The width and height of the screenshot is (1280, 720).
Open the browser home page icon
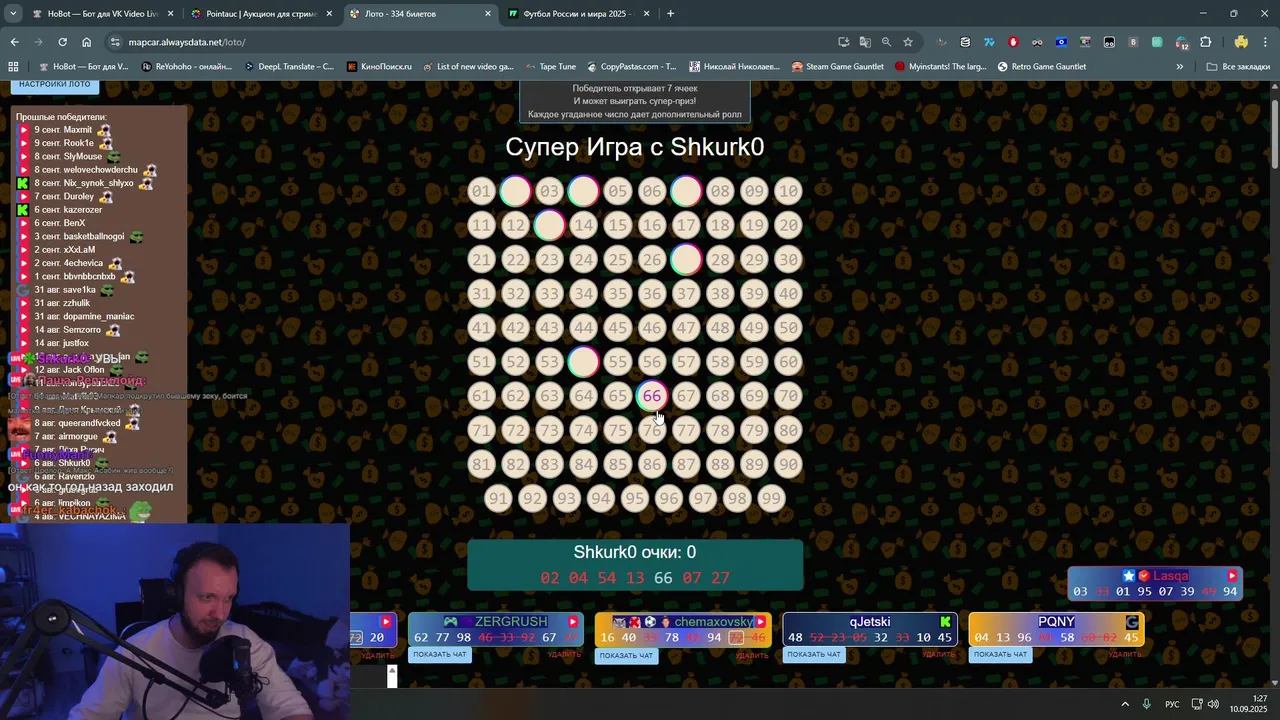(86, 42)
